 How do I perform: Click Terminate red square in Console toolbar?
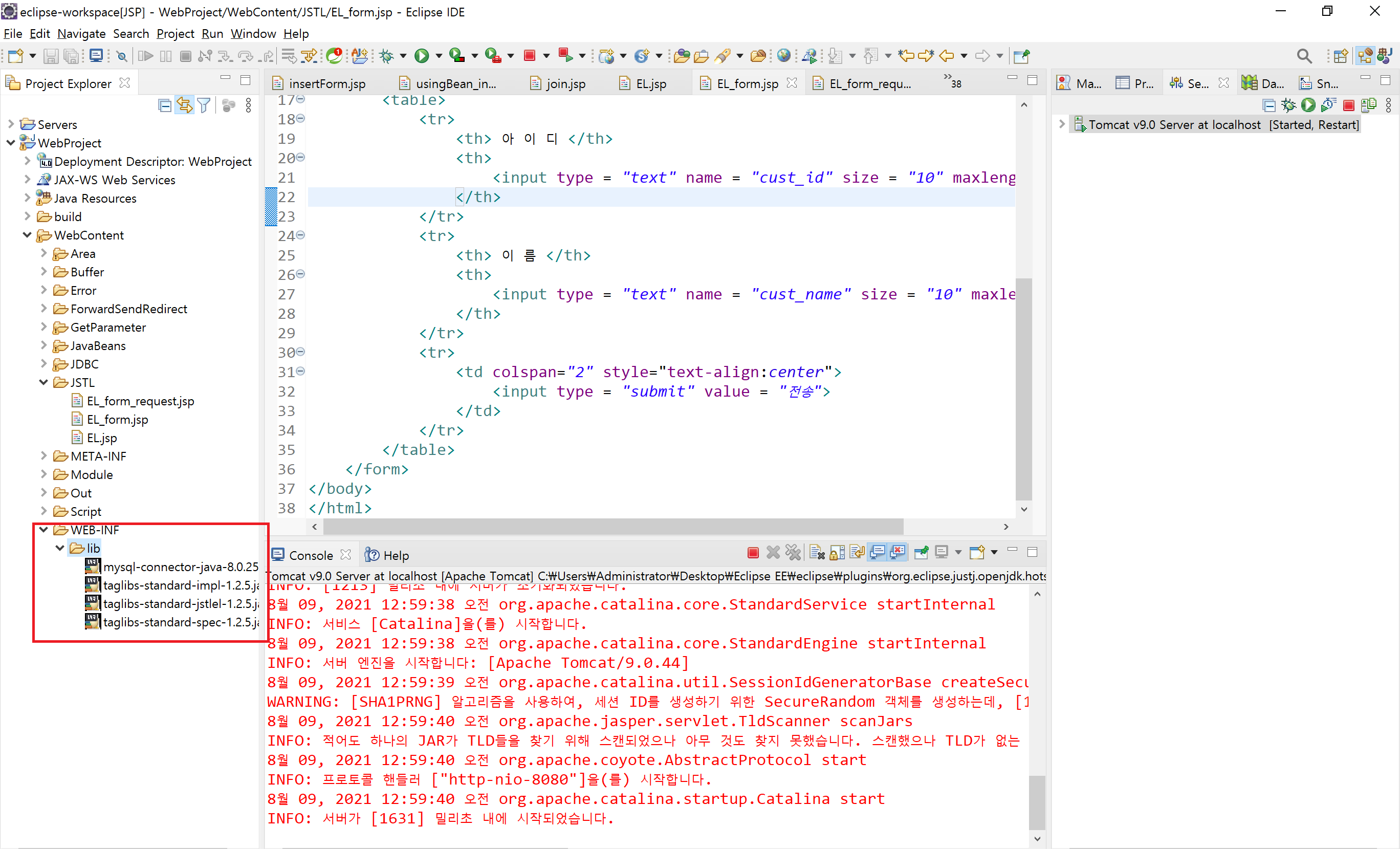pos(753,552)
